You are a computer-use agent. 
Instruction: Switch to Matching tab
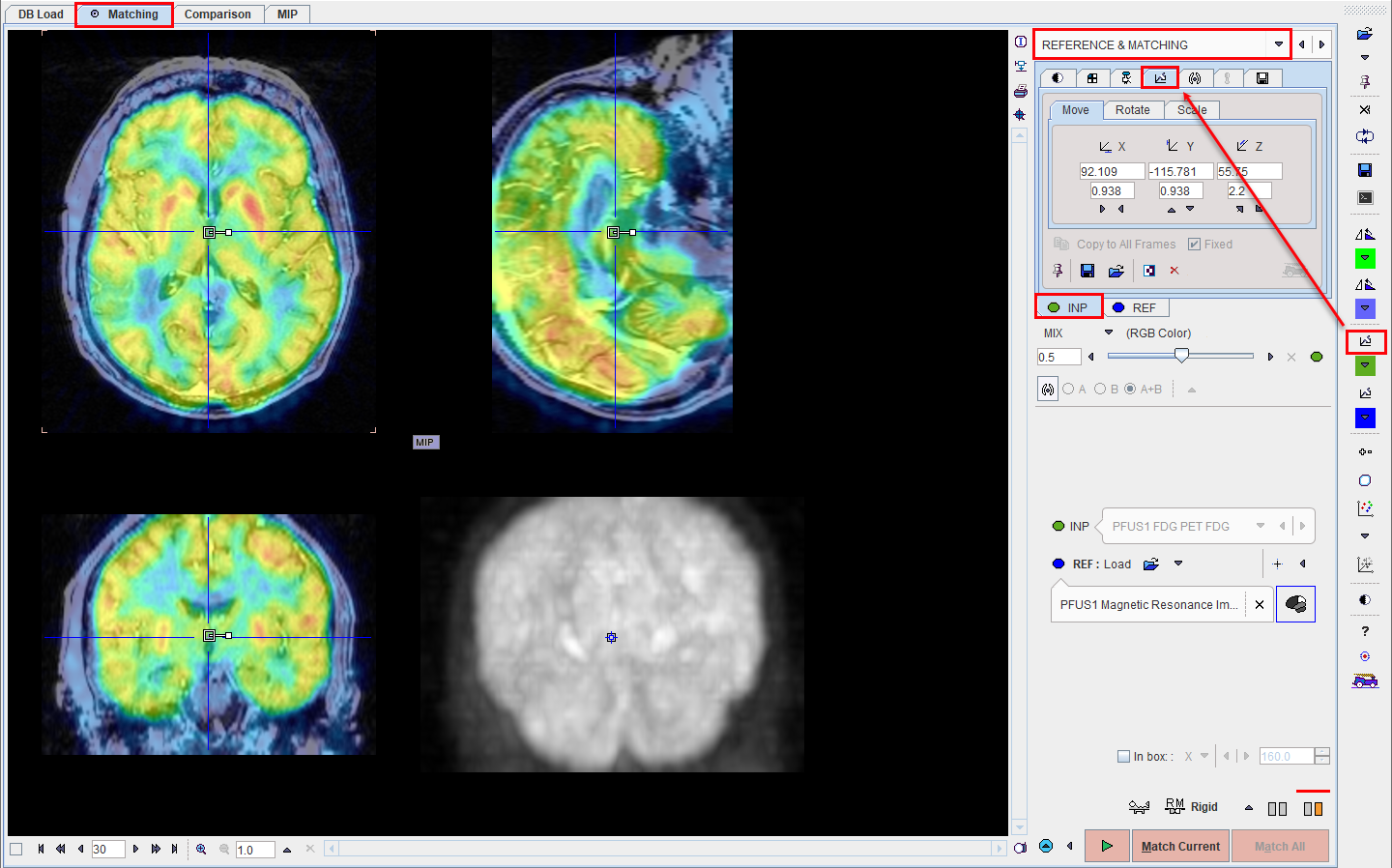[124, 14]
